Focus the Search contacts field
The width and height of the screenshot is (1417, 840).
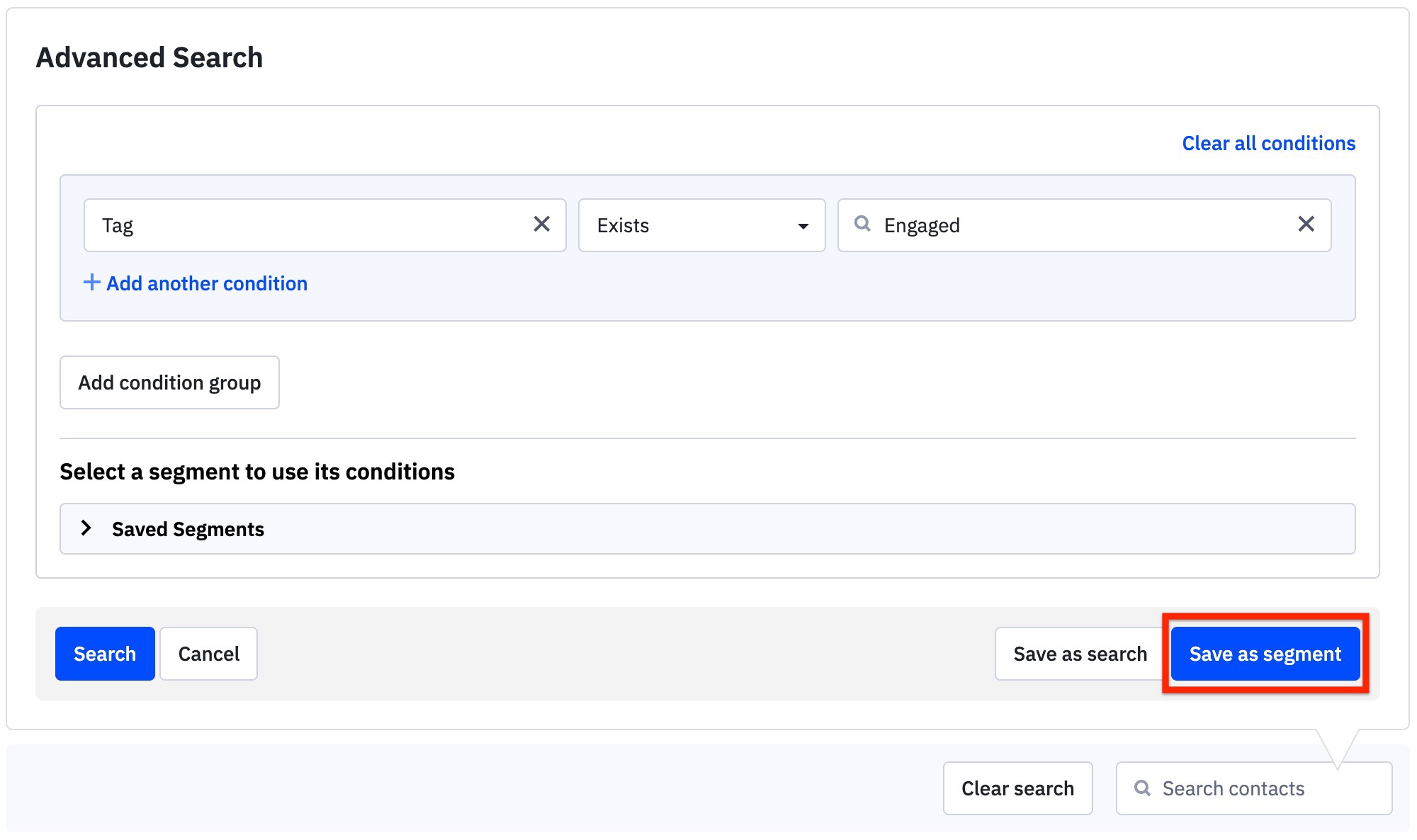(x=1254, y=788)
